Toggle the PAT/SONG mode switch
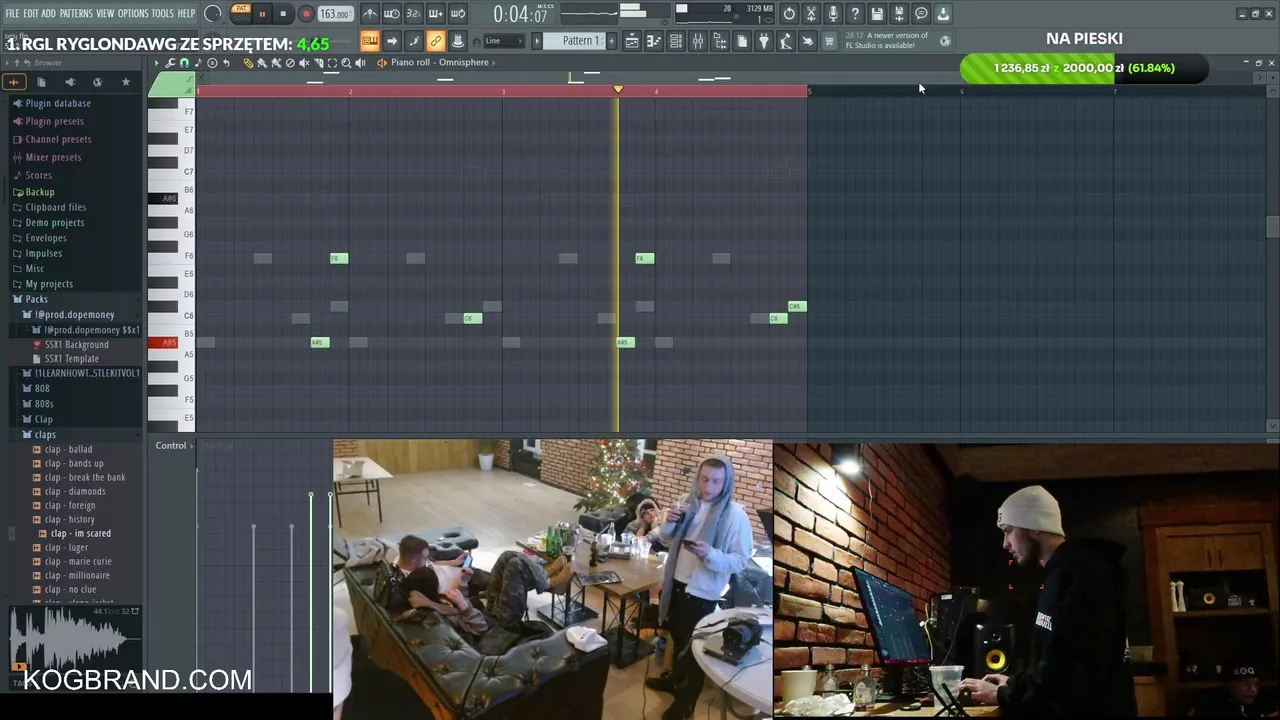This screenshot has width=1280, height=720. 241,13
